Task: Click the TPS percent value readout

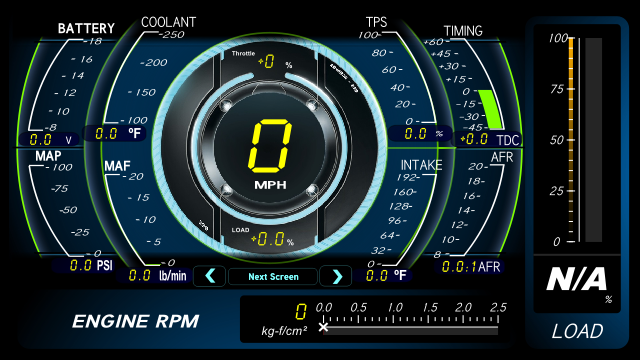Action: click(x=420, y=133)
